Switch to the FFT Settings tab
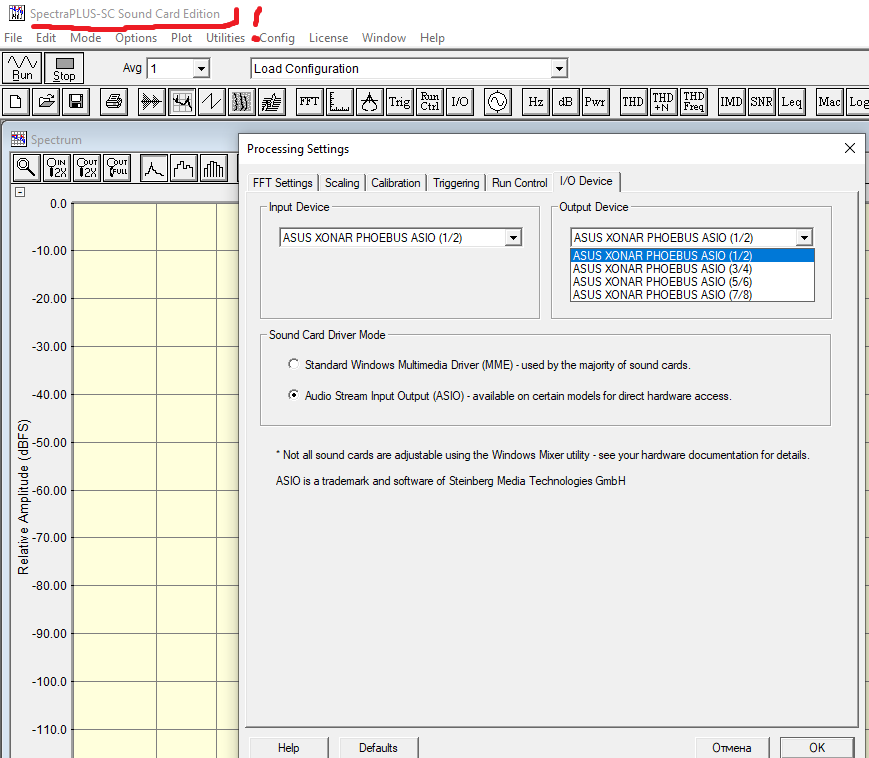The image size is (869, 758). tap(283, 183)
